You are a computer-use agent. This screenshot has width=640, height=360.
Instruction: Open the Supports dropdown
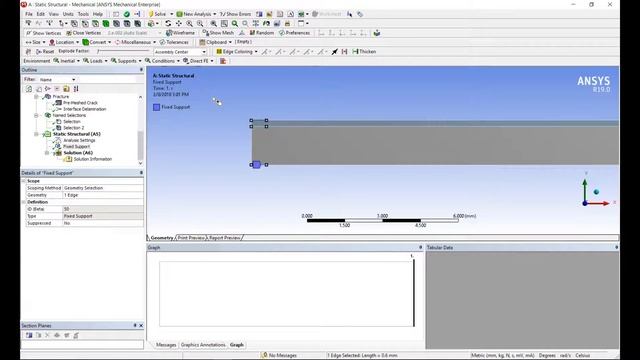126,61
